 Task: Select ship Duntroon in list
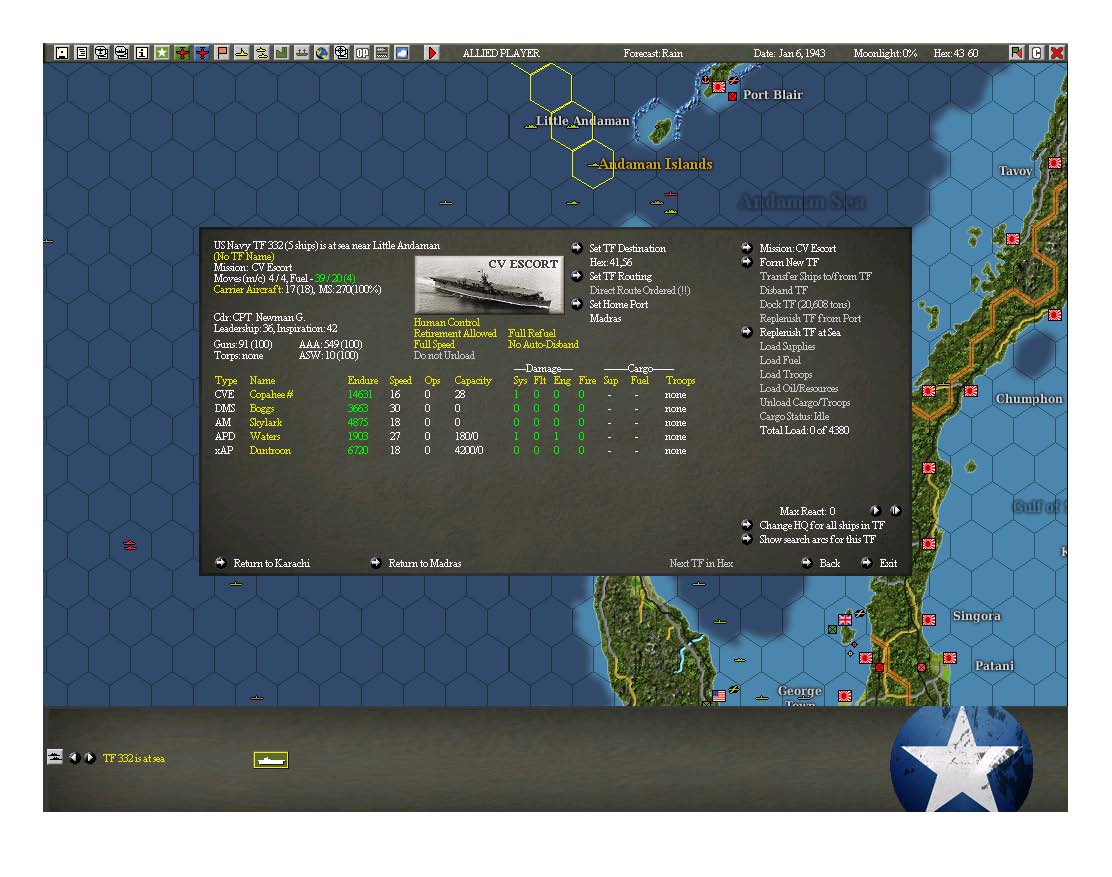point(270,450)
